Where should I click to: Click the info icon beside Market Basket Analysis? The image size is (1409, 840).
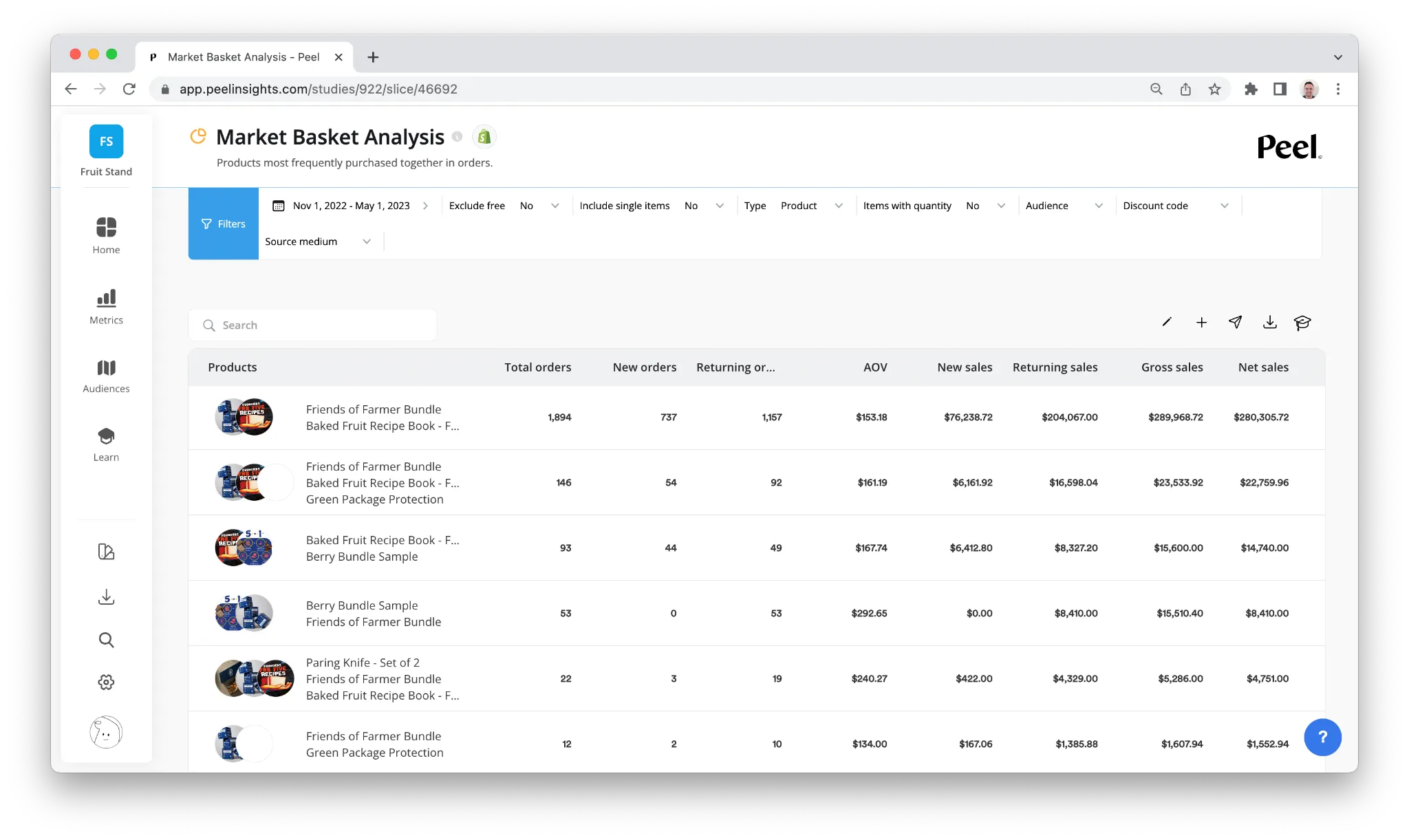click(x=457, y=137)
